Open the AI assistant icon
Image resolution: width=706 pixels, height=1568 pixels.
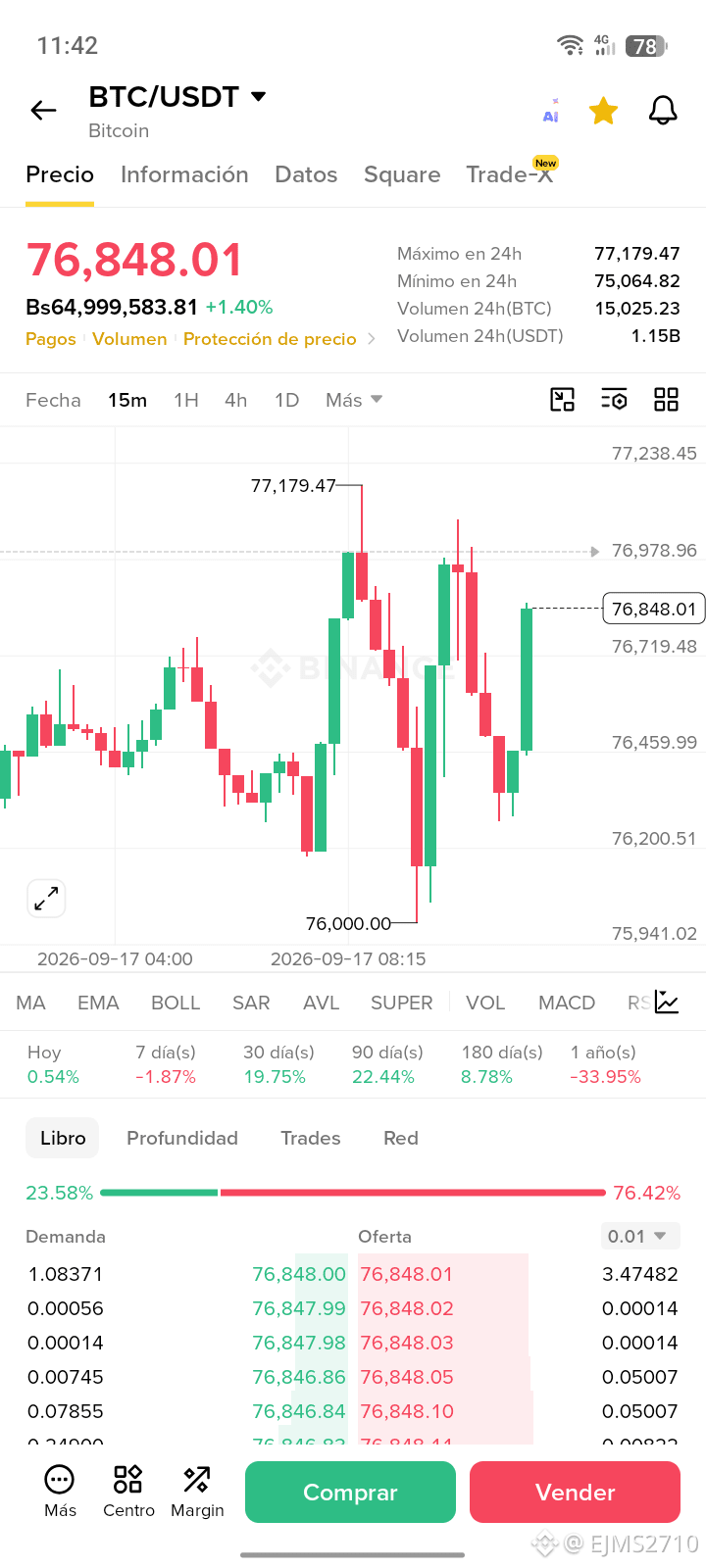click(x=551, y=111)
